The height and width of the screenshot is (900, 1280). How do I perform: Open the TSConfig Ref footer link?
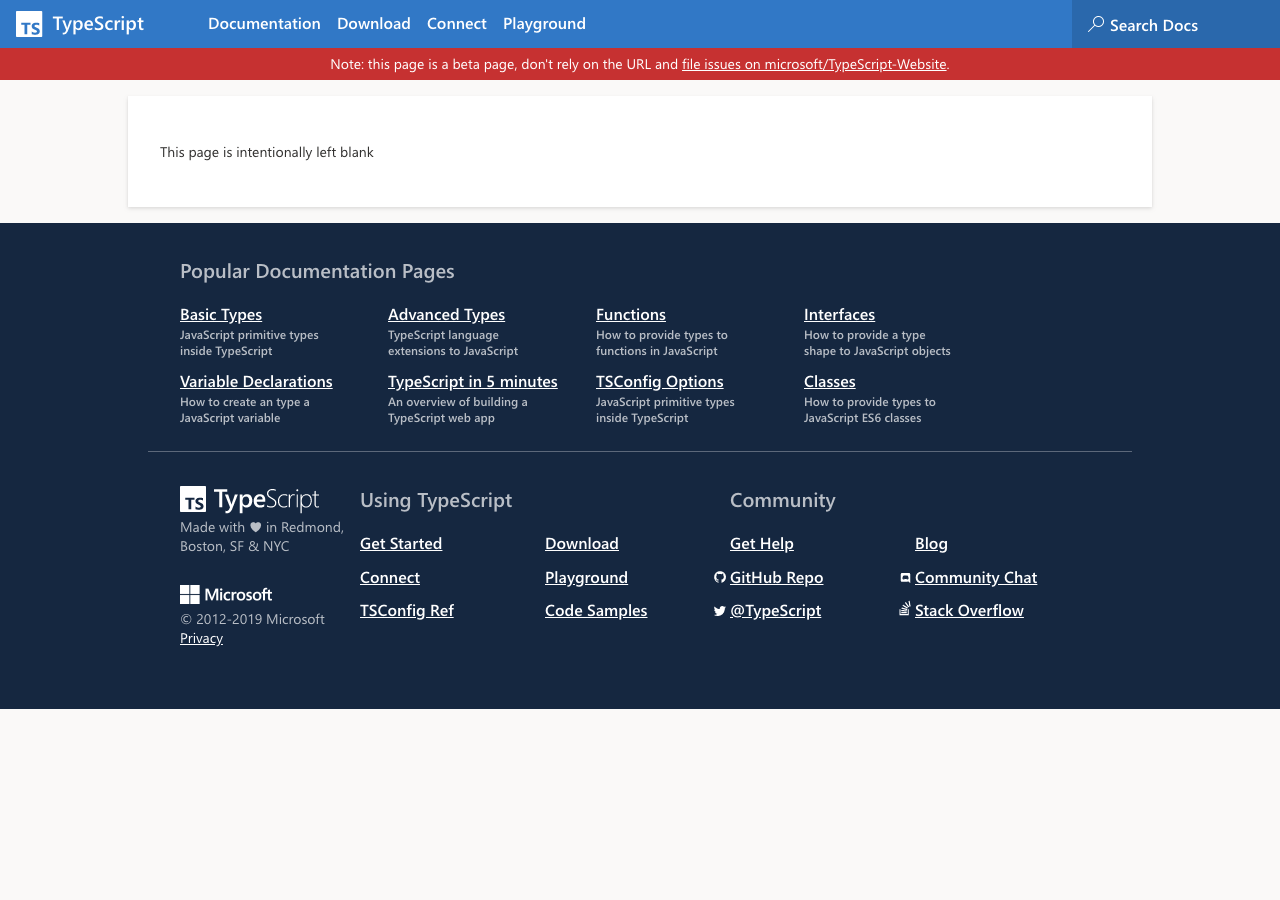click(407, 610)
